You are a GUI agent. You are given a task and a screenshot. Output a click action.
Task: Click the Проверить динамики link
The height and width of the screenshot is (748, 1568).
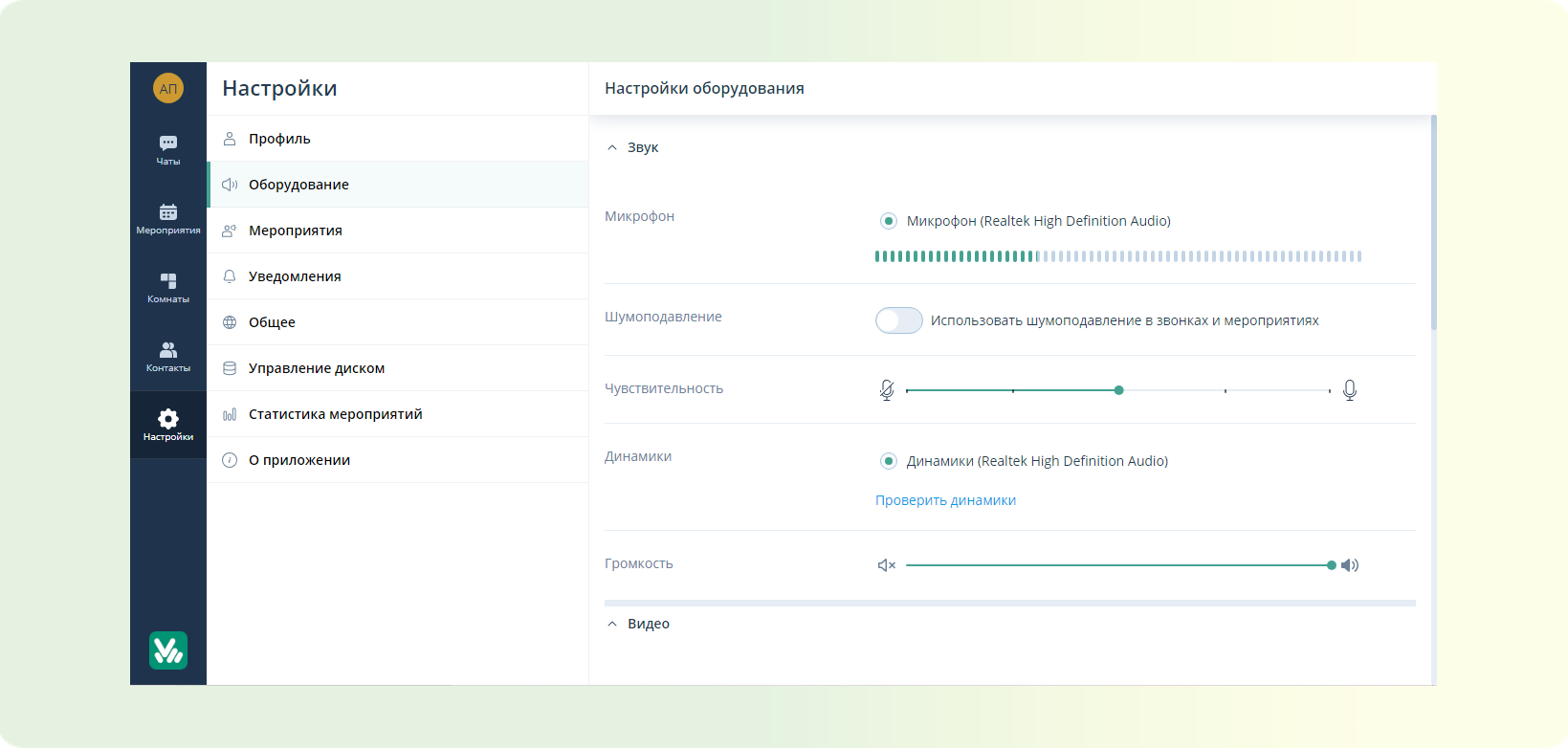[x=945, y=500]
